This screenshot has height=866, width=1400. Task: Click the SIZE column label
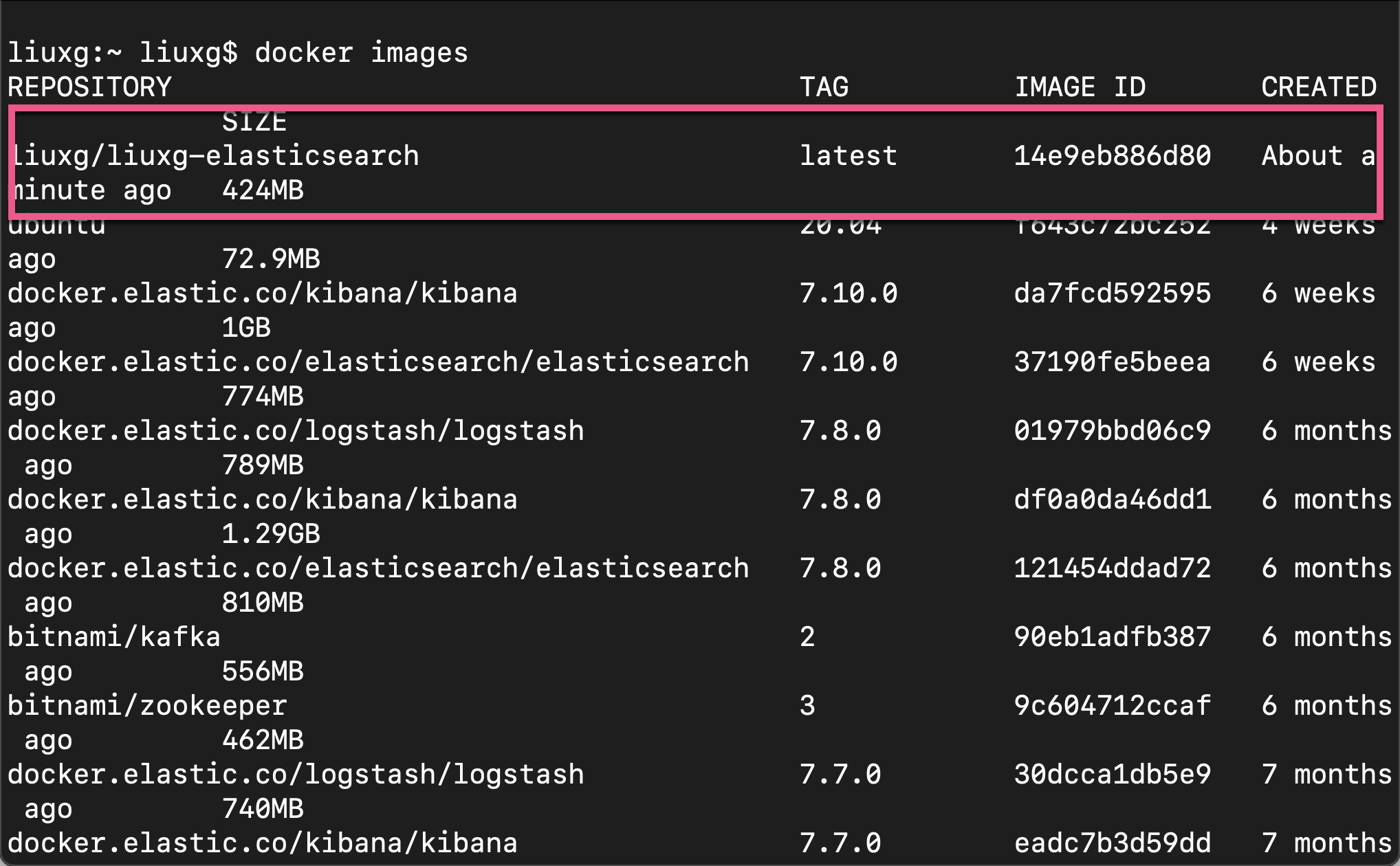[253, 121]
